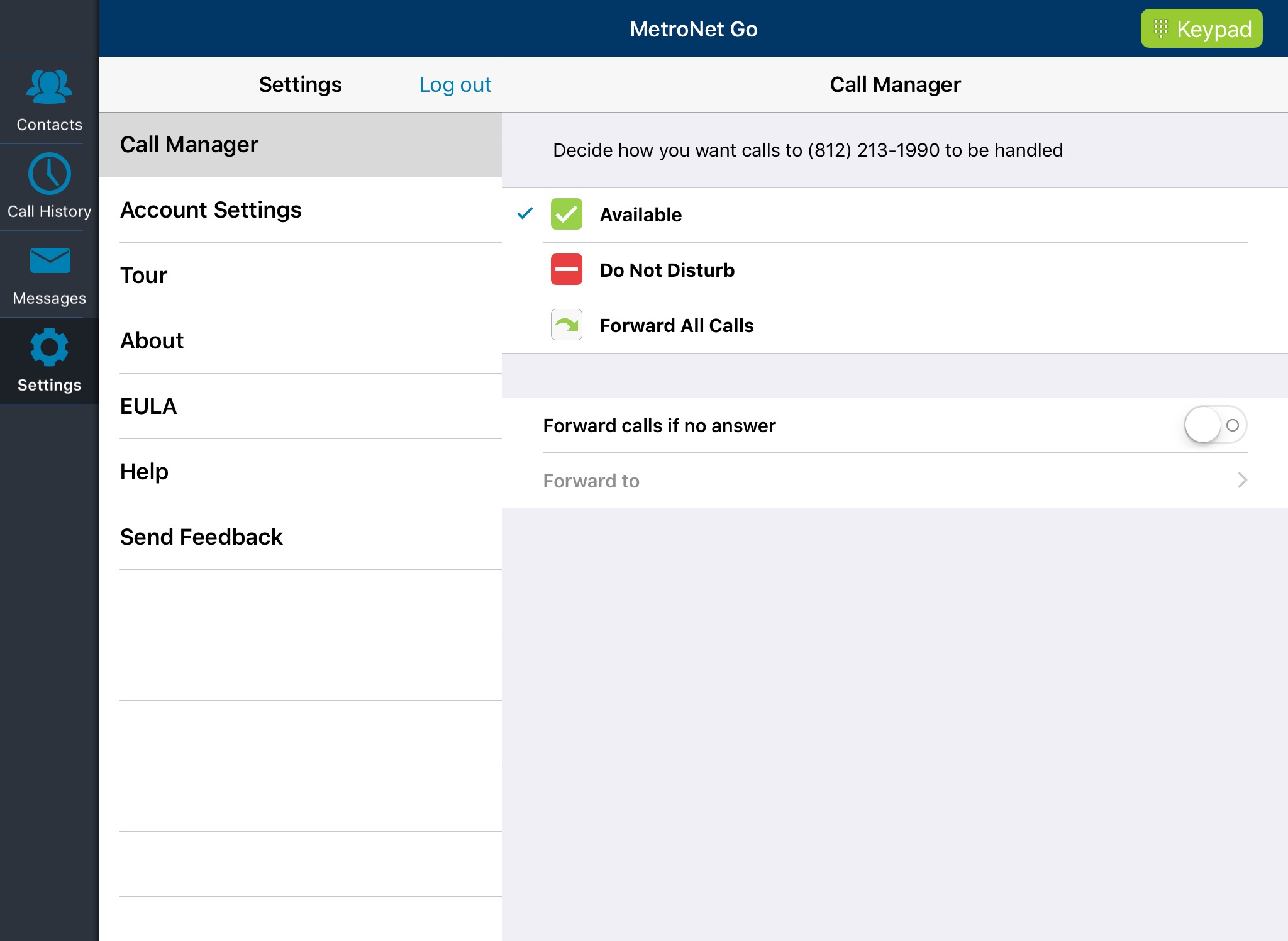Click the Settings column heading
Screen dimensions: 1288x941
tap(300, 84)
